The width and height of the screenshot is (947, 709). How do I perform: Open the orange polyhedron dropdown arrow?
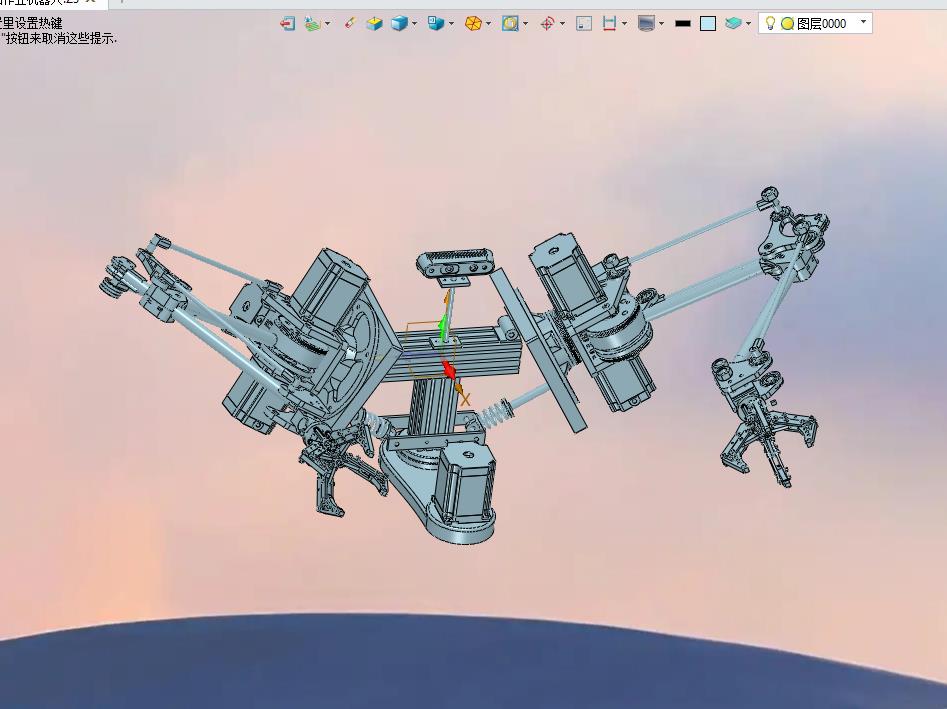(489, 24)
